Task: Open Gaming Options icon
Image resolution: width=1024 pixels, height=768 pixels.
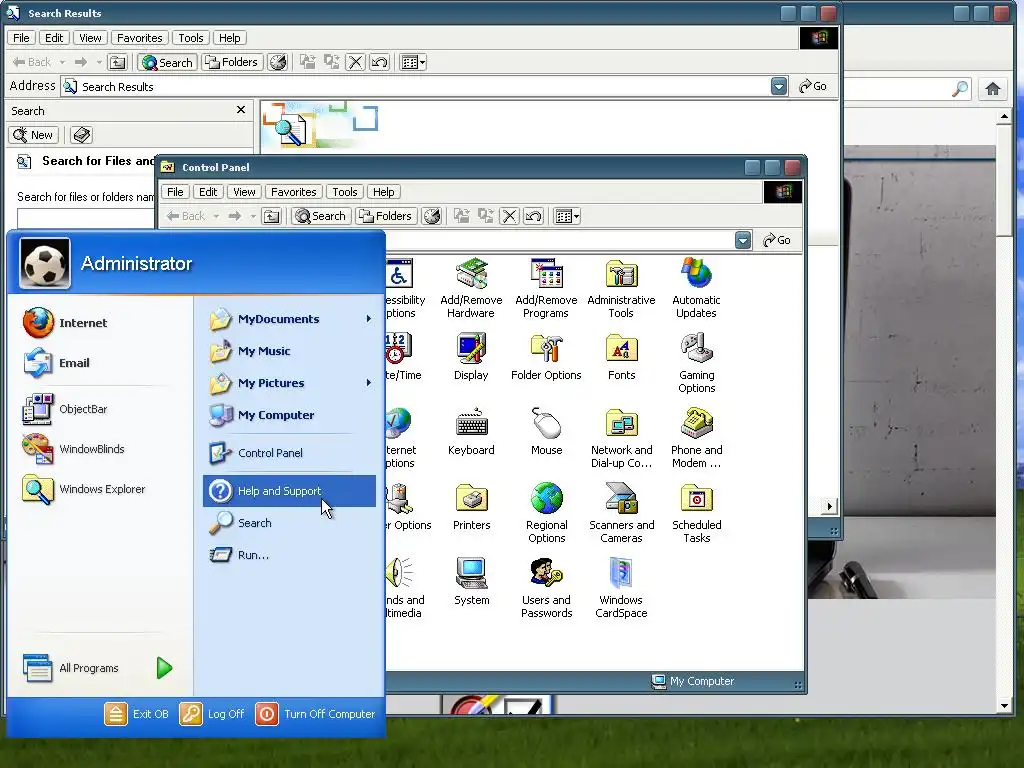Action: (696, 363)
